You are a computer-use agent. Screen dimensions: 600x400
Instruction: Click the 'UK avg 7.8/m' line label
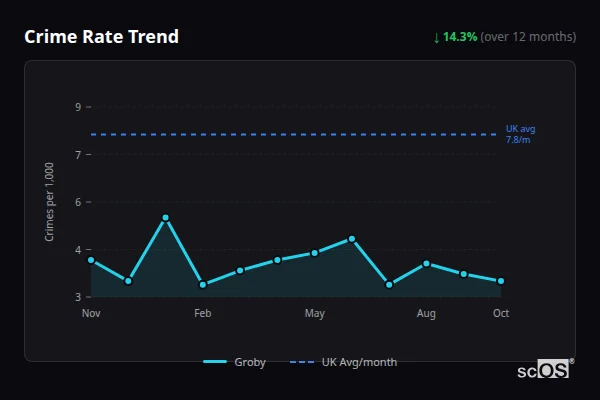520,134
